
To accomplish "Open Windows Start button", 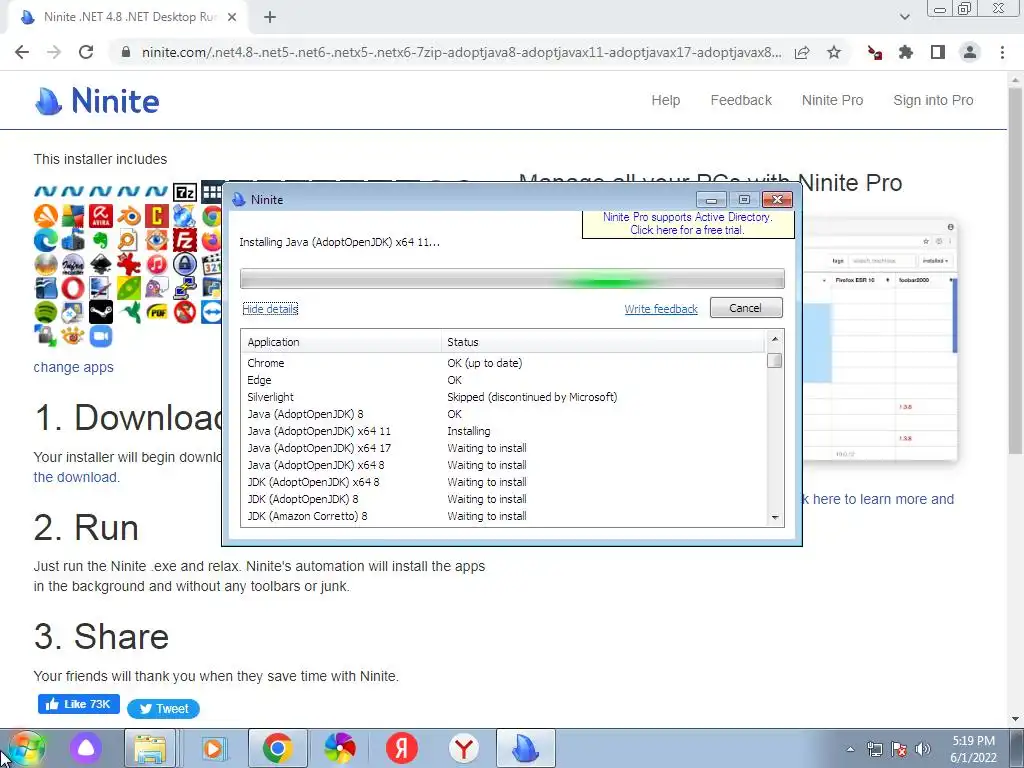I will click(26, 749).
